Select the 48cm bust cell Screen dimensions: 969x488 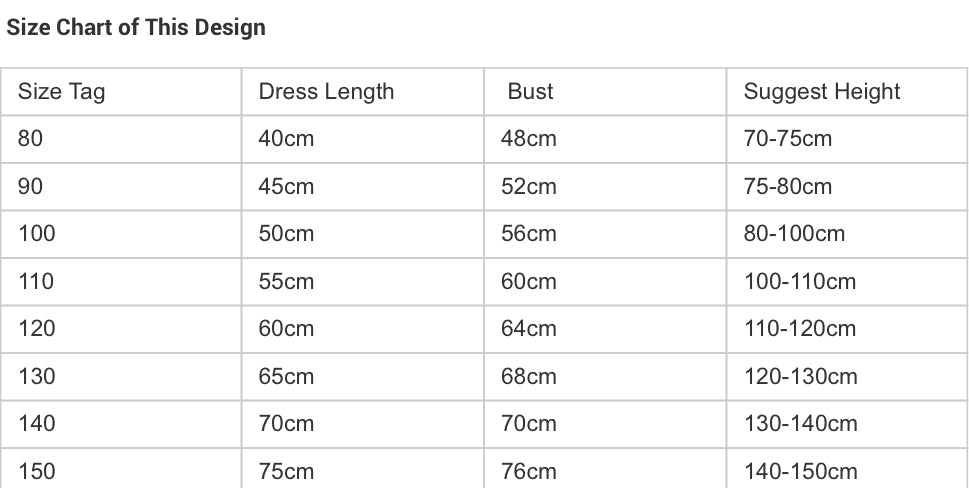coord(528,139)
